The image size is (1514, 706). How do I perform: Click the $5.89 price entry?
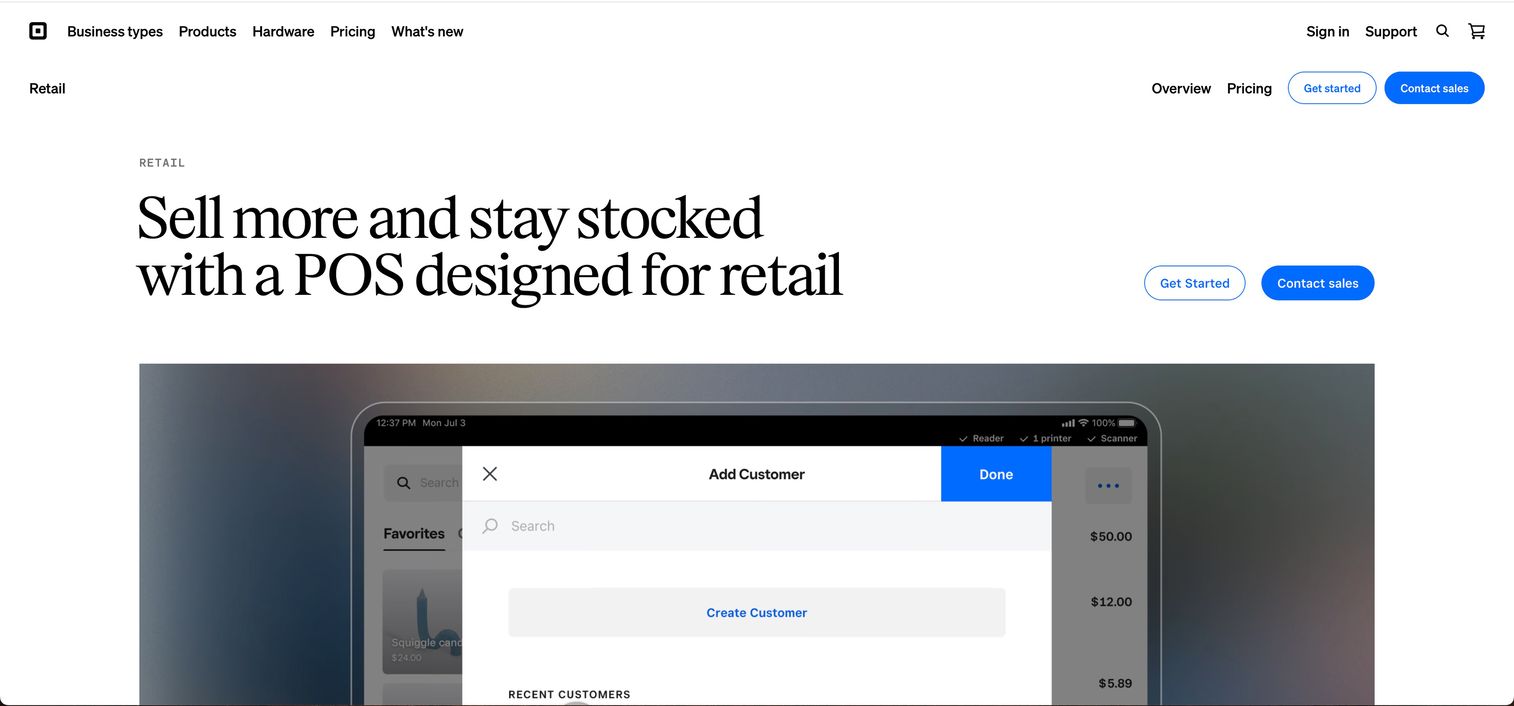(1115, 684)
